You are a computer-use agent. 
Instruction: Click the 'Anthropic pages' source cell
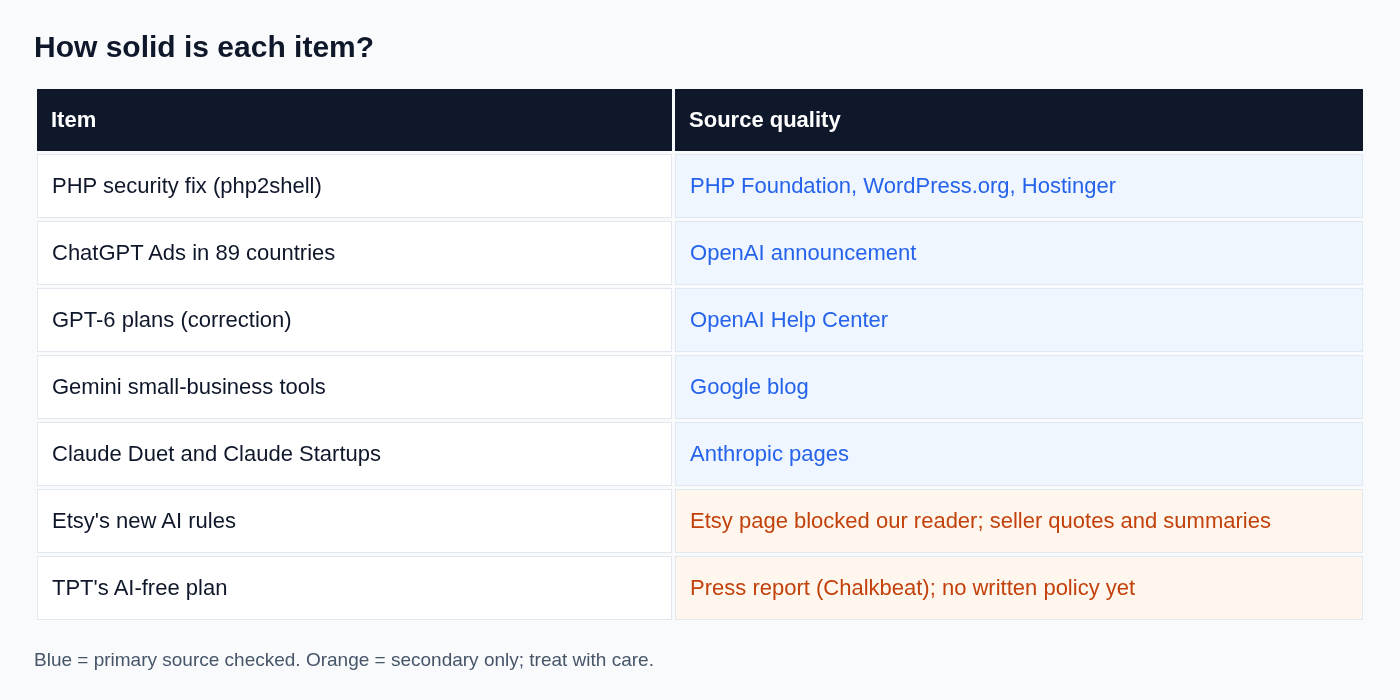1019,454
